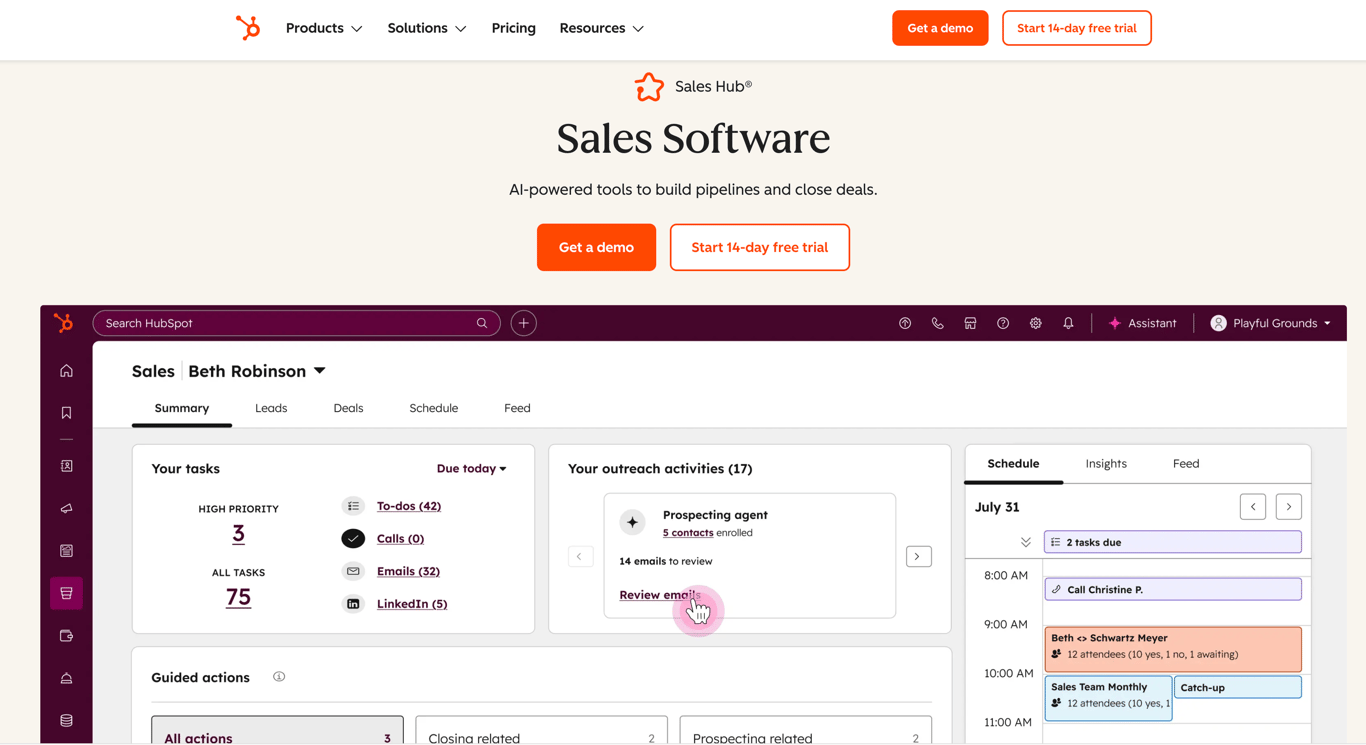The width and height of the screenshot is (1366, 745).
Task: Click the Emails envelope icon
Action: 353,571
